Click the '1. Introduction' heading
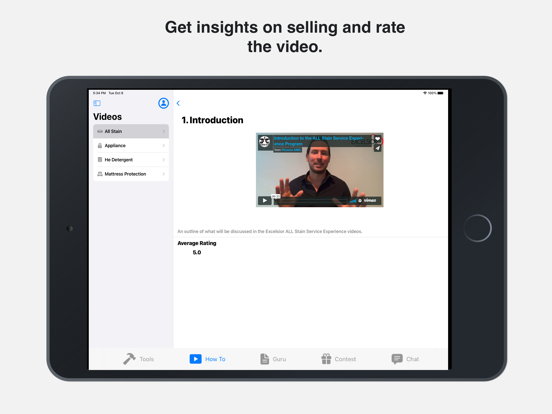 tap(212, 120)
